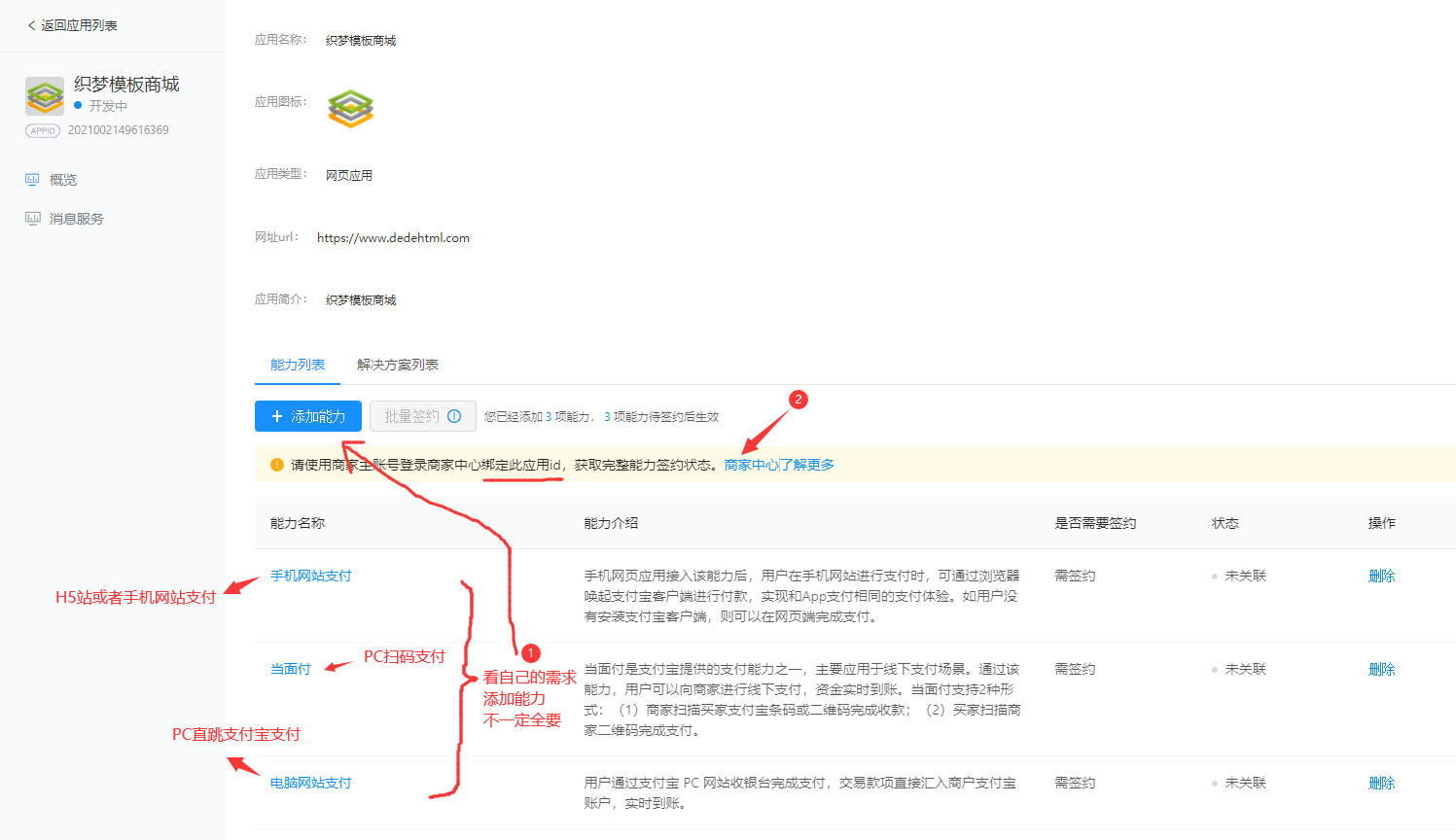The image size is (1456, 840).
Task: Click the APPID badge icon
Action: [x=43, y=130]
